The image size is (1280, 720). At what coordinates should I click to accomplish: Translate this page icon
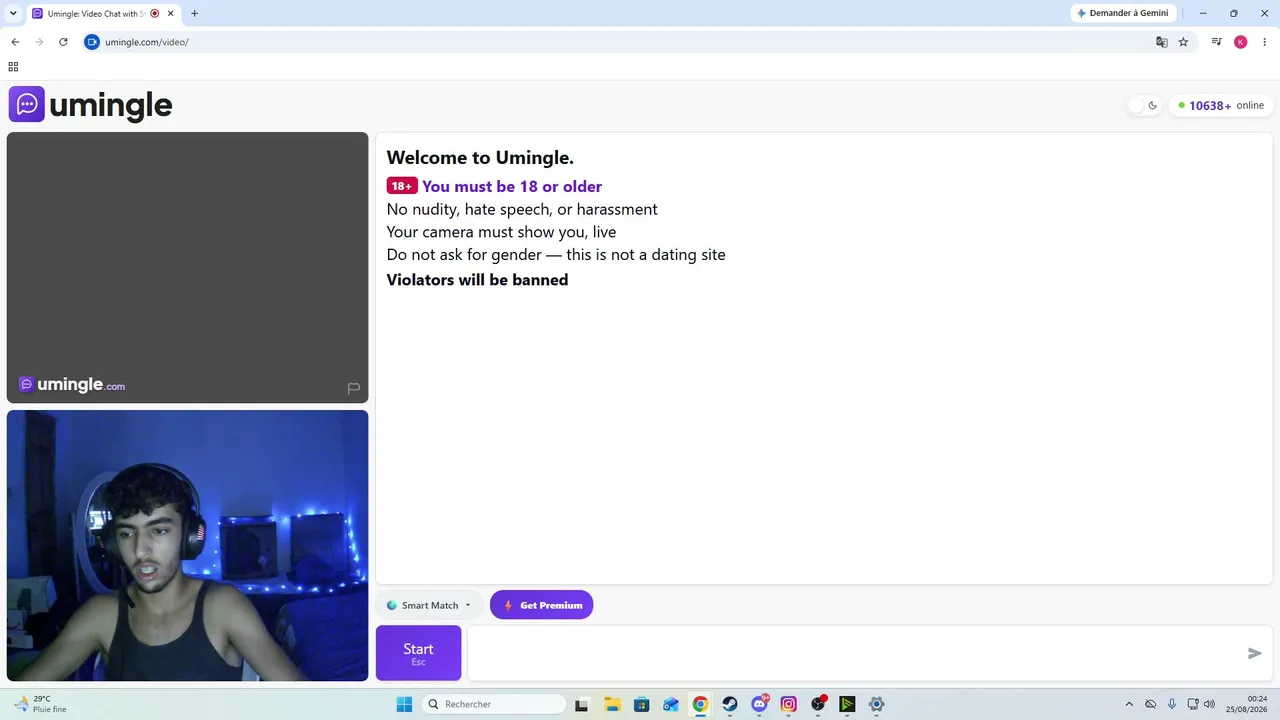1161,42
